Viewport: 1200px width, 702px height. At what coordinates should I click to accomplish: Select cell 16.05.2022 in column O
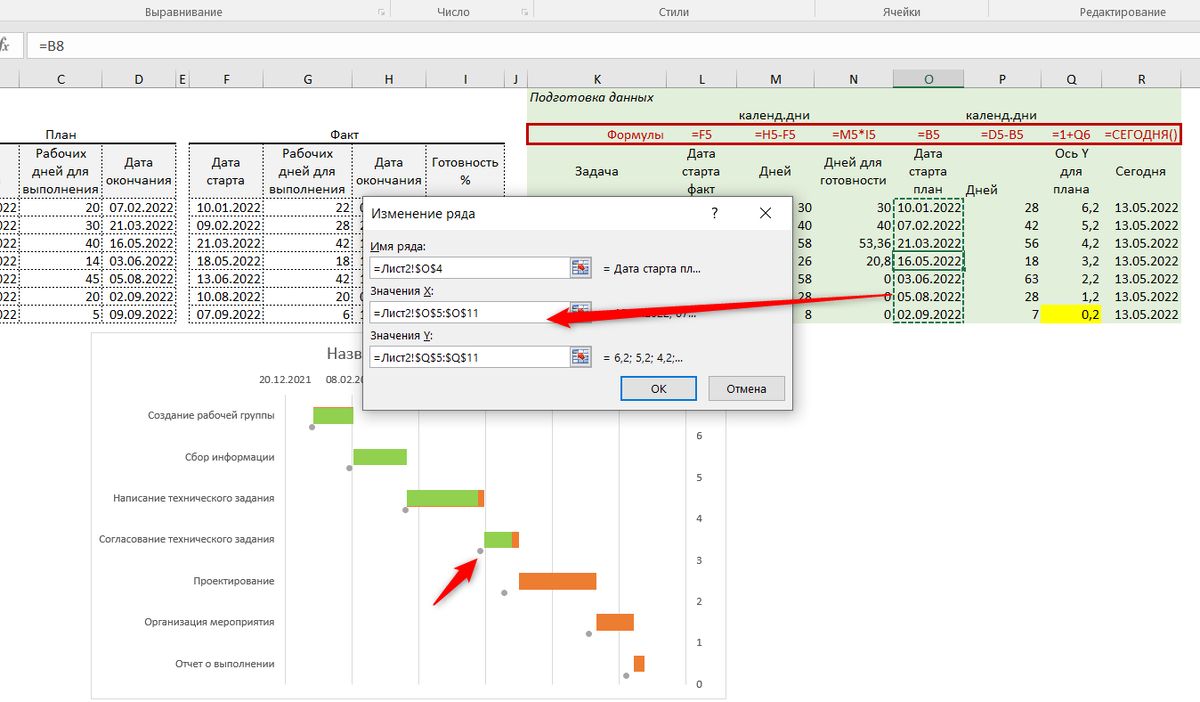pyautogui.click(x=929, y=260)
